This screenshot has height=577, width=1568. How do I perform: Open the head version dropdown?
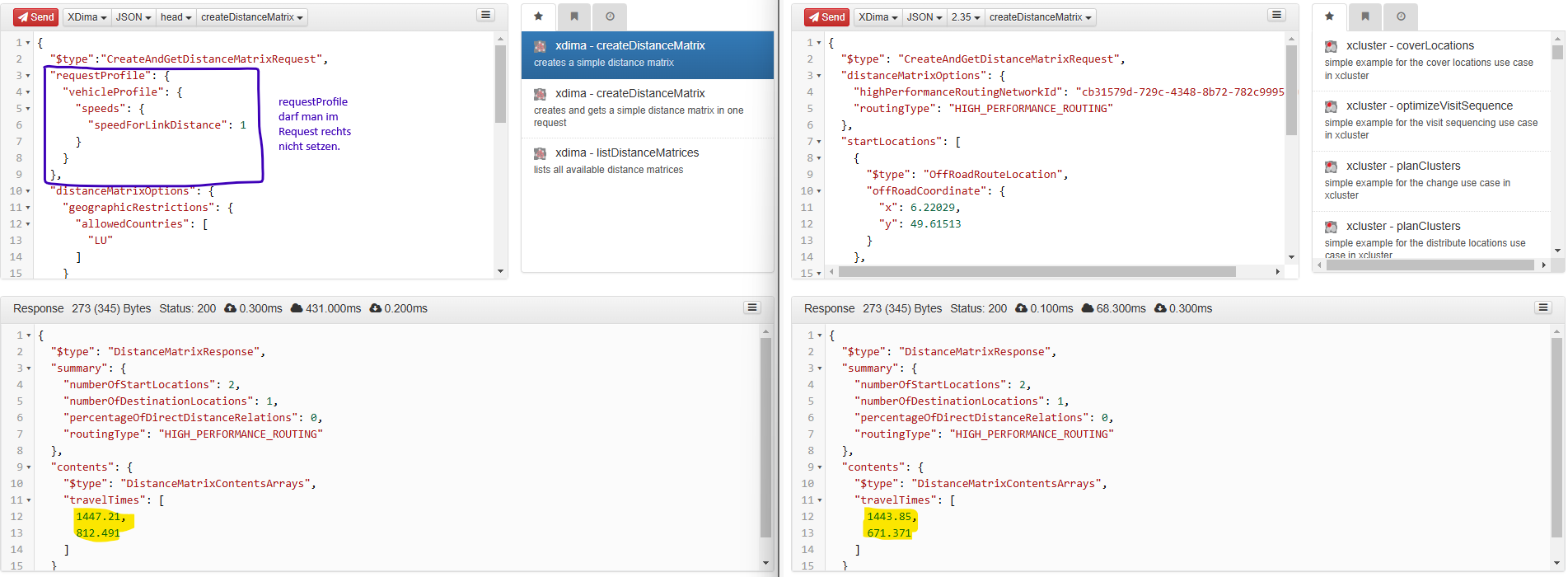176,17
